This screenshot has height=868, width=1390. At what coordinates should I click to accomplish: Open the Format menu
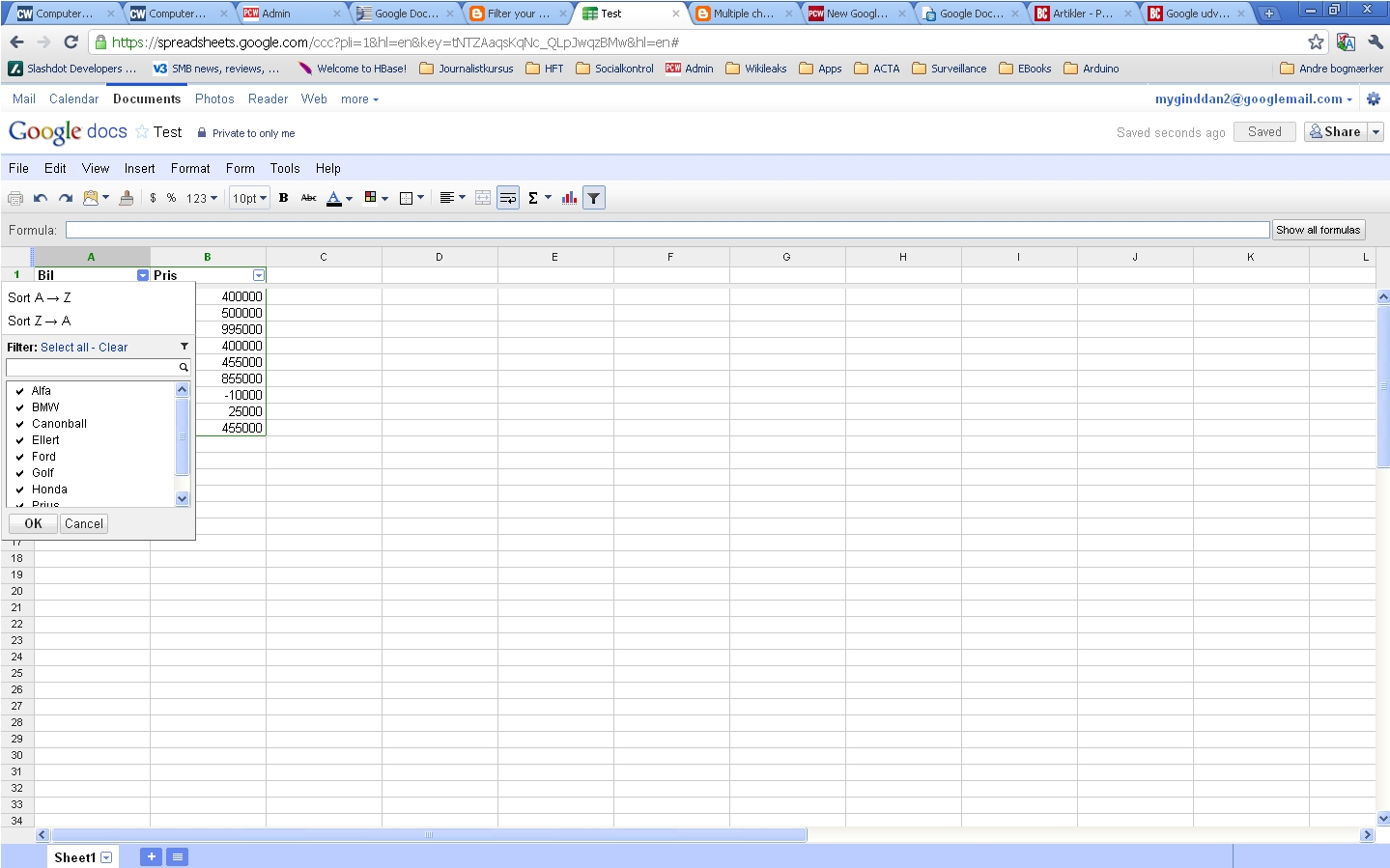190,168
